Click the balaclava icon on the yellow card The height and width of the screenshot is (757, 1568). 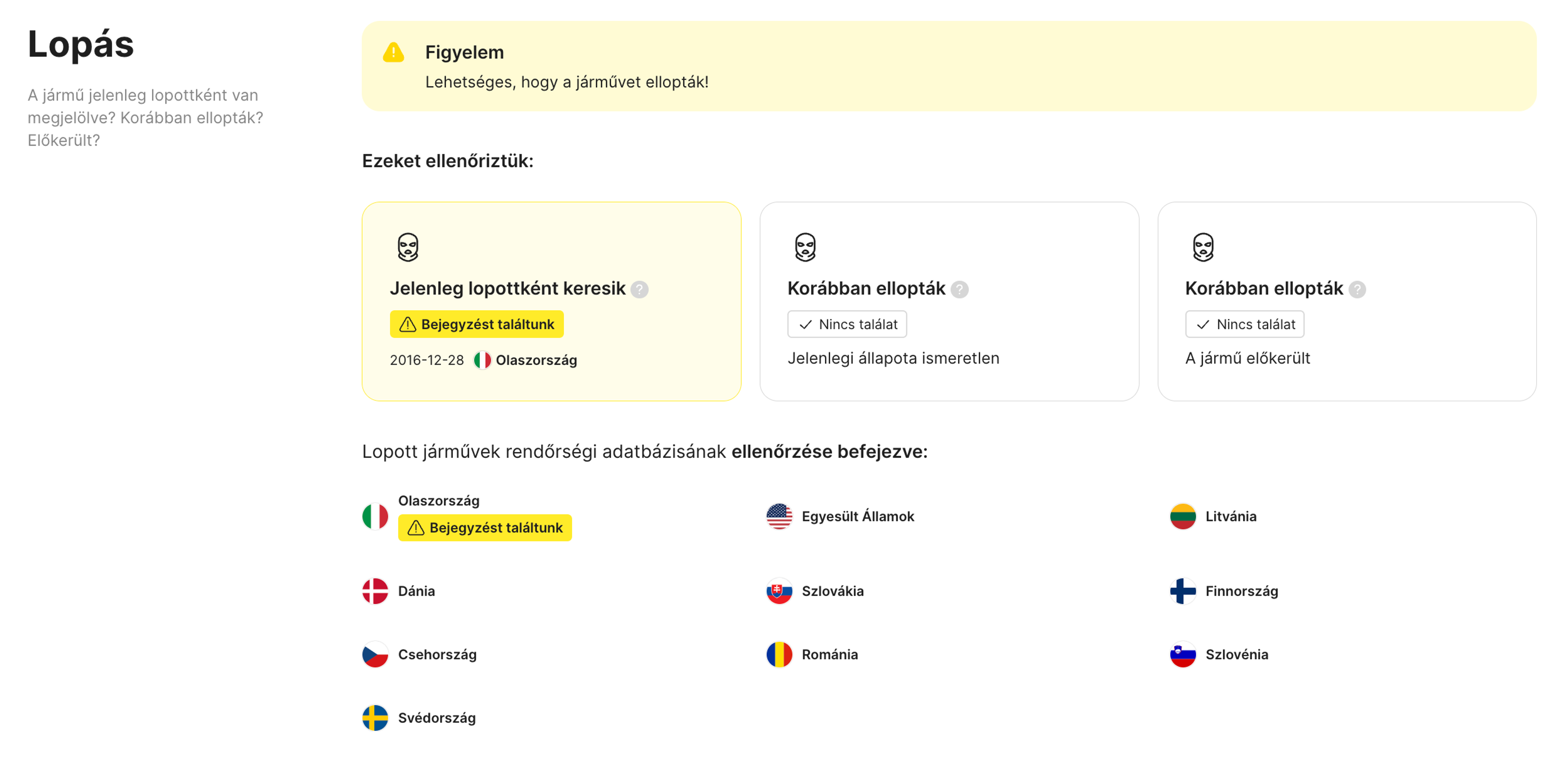tap(408, 247)
